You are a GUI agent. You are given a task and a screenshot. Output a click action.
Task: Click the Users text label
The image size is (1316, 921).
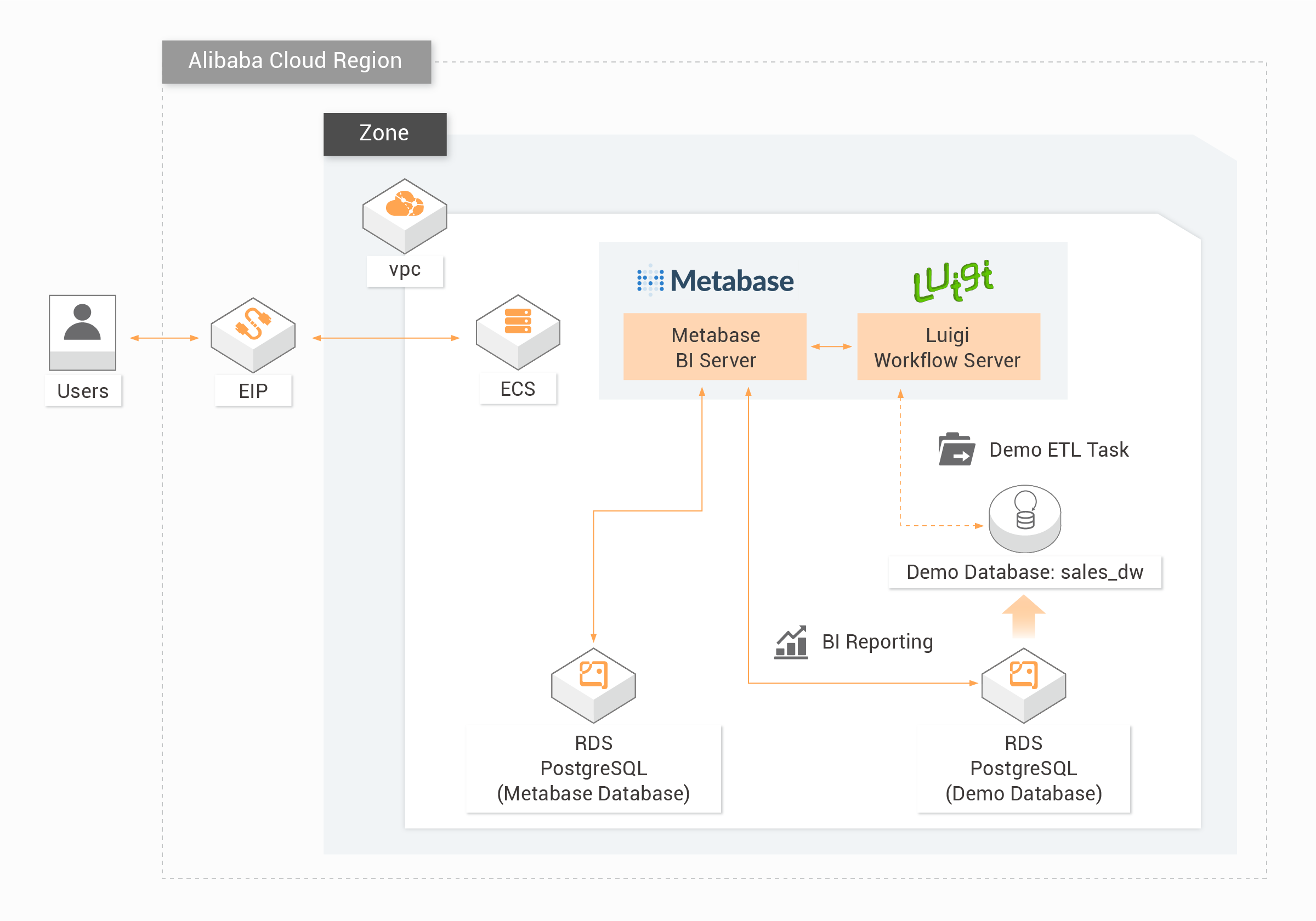click(83, 391)
